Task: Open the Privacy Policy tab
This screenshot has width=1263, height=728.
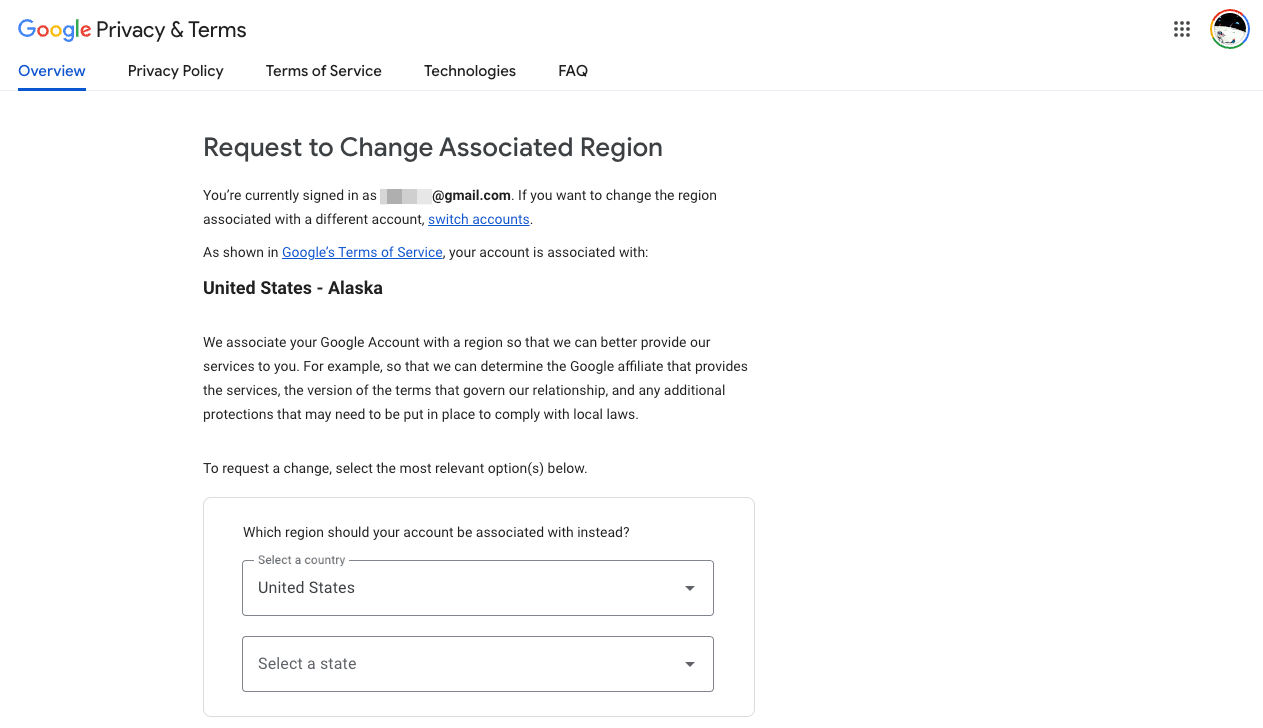Action: coord(176,71)
